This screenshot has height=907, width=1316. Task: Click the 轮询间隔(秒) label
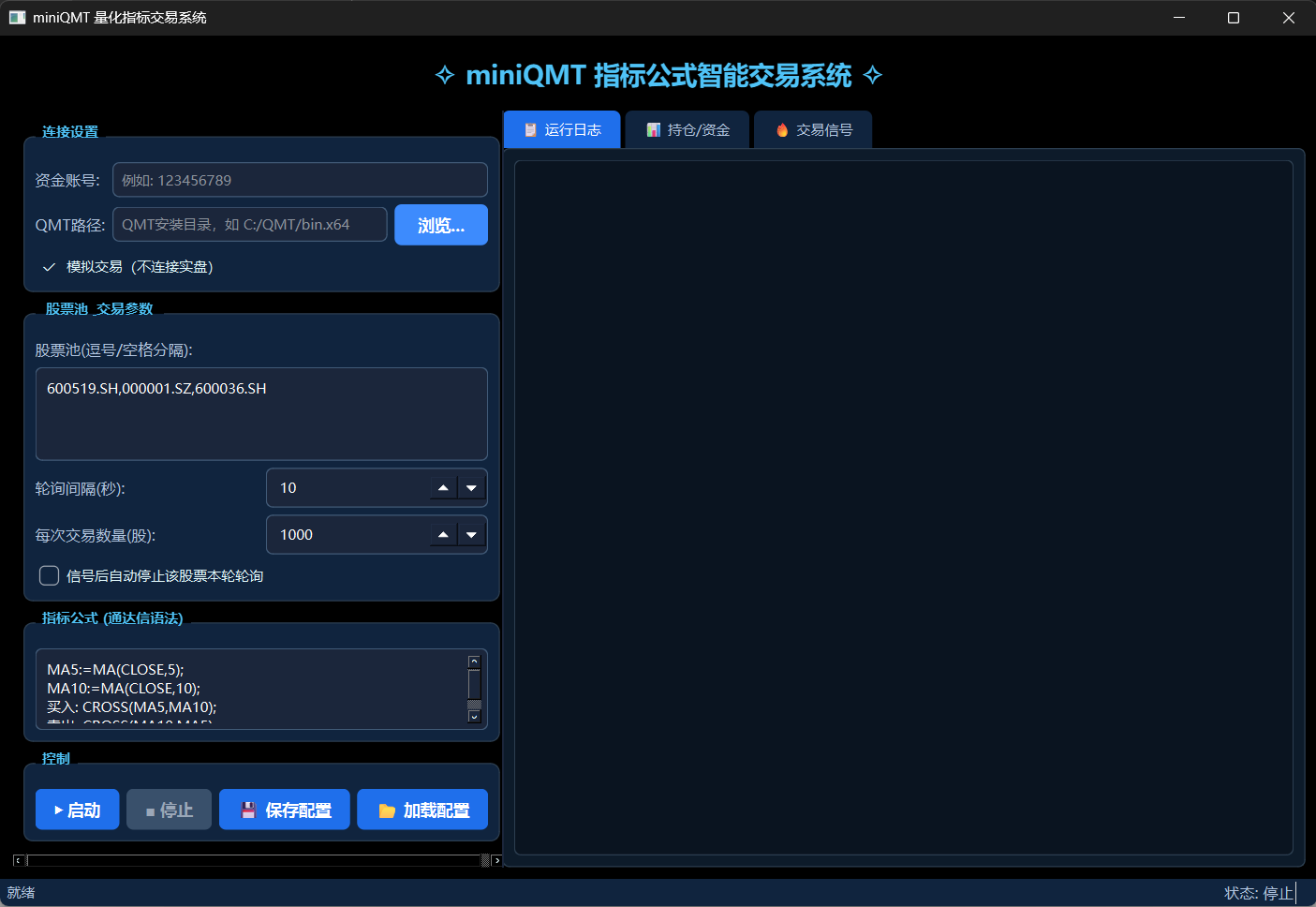coord(80,489)
